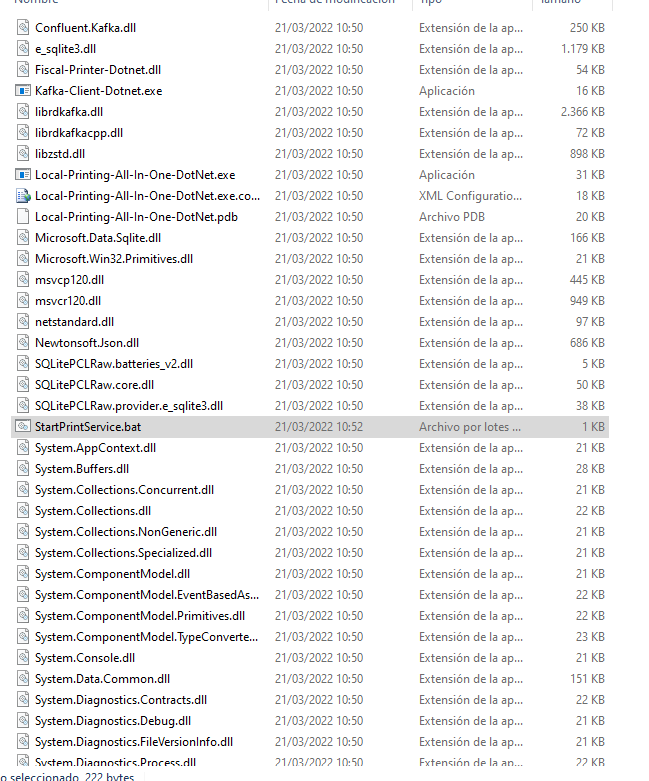Select file name e_sqlite3.dll
The image size is (649, 781).
click(65, 49)
